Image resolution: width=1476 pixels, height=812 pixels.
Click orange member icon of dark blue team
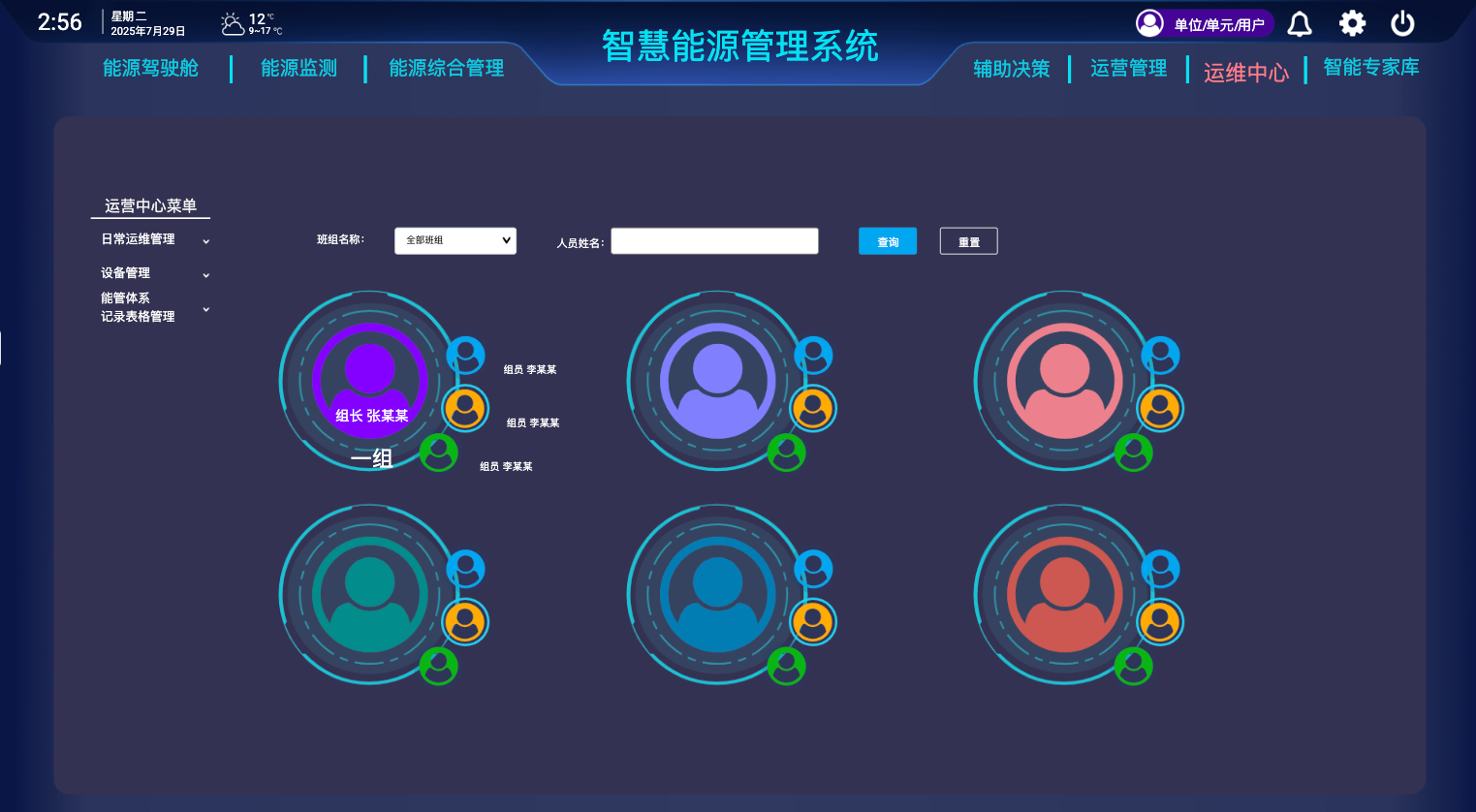(813, 622)
